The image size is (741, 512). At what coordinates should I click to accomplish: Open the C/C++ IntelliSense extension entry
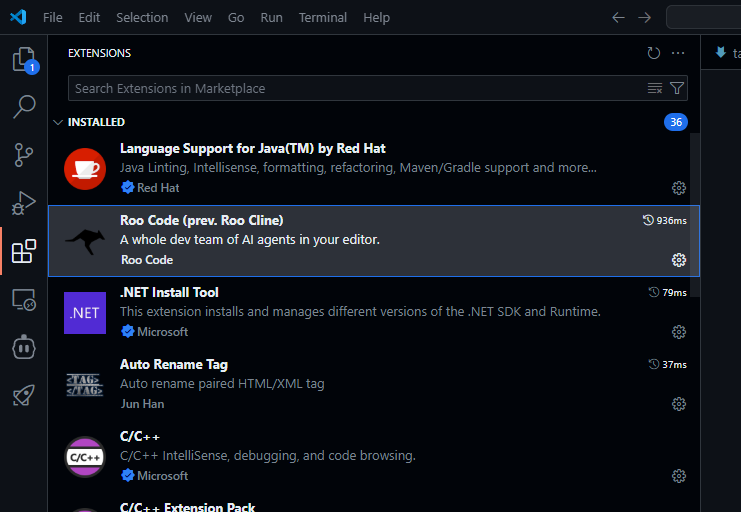click(x=373, y=457)
